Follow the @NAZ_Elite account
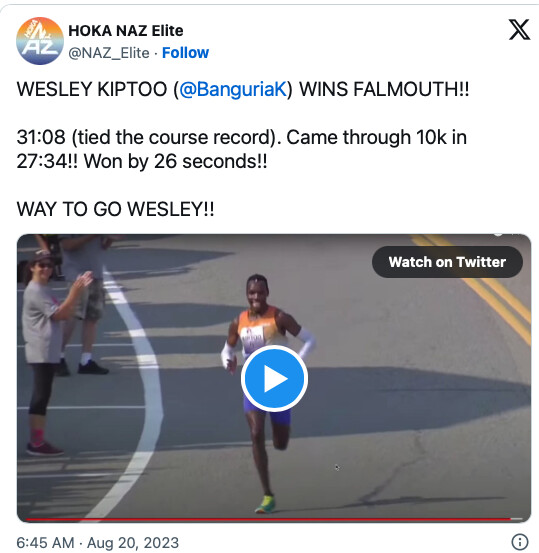 click(185, 53)
